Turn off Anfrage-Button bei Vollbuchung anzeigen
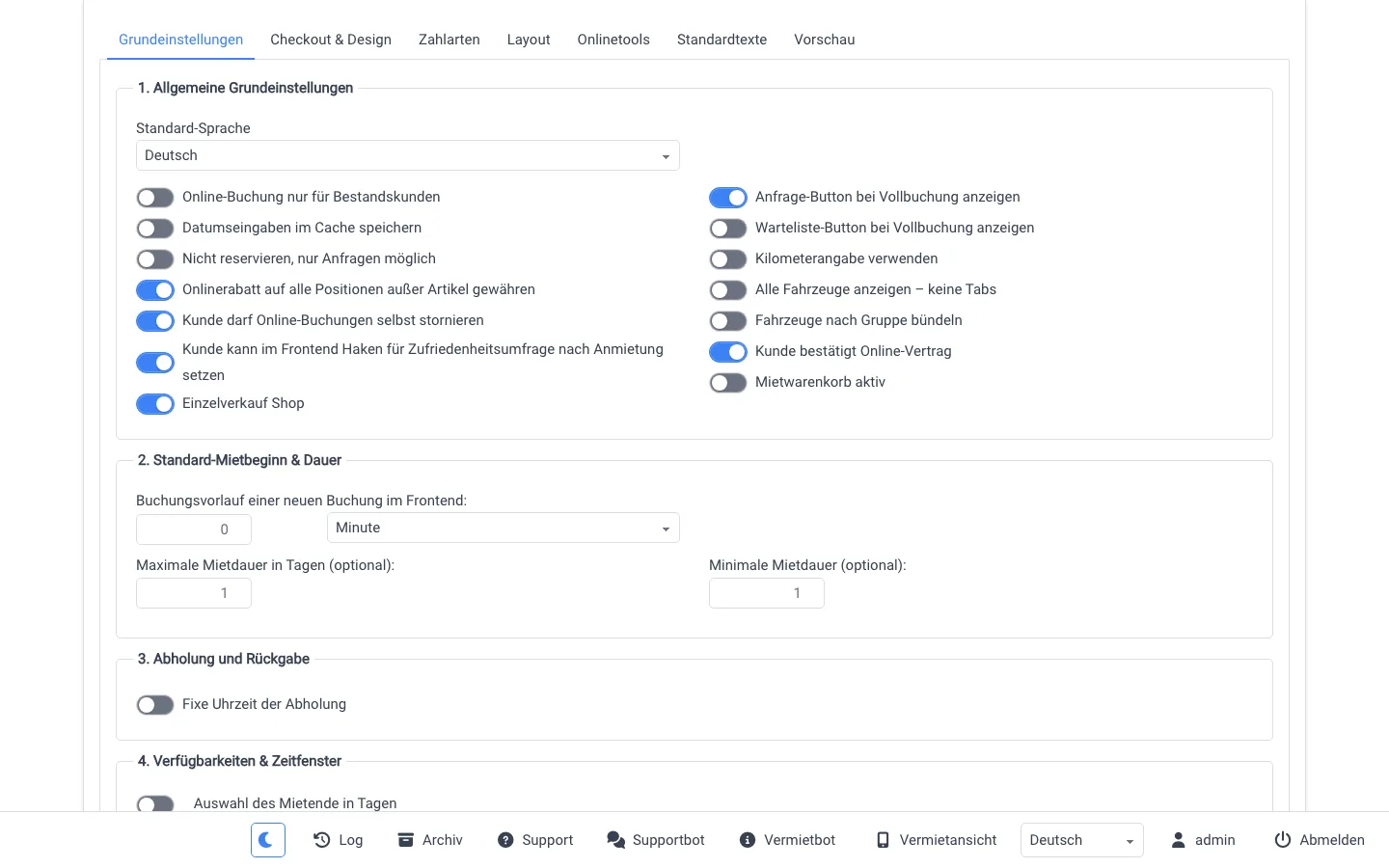 click(x=728, y=198)
